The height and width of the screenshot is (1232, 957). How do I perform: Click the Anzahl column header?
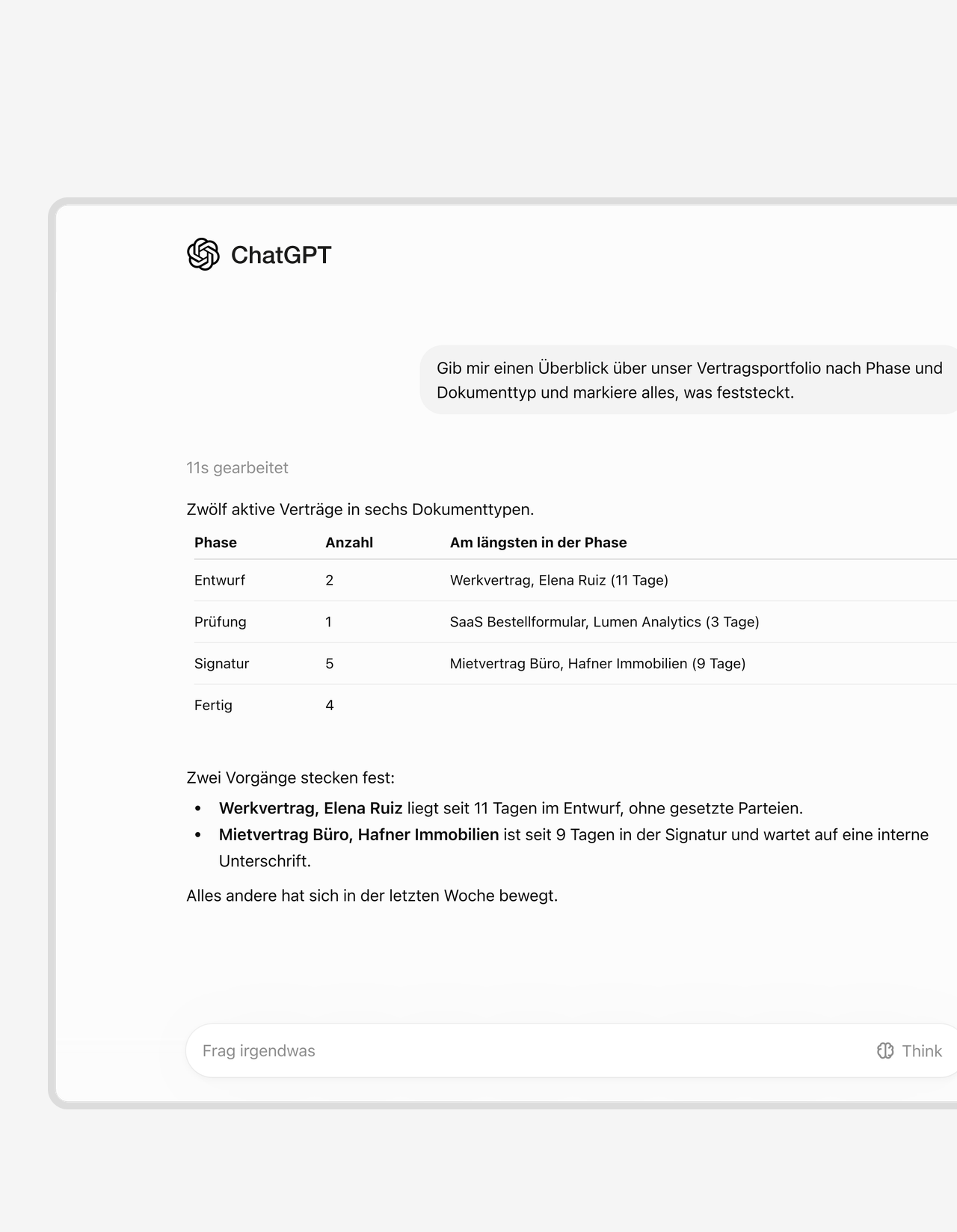[x=349, y=543]
